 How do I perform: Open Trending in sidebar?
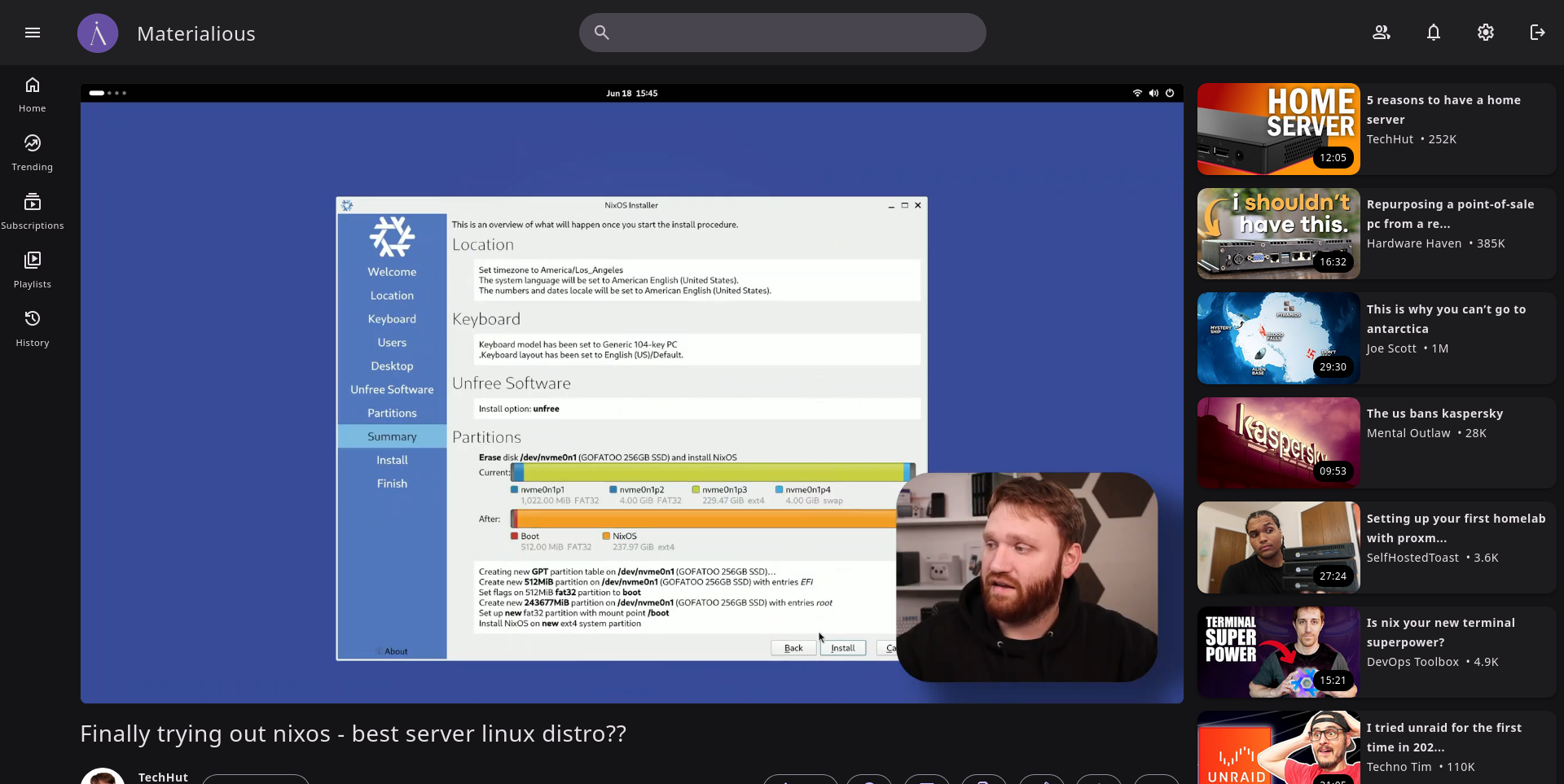pyautogui.click(x=33, y=153)
